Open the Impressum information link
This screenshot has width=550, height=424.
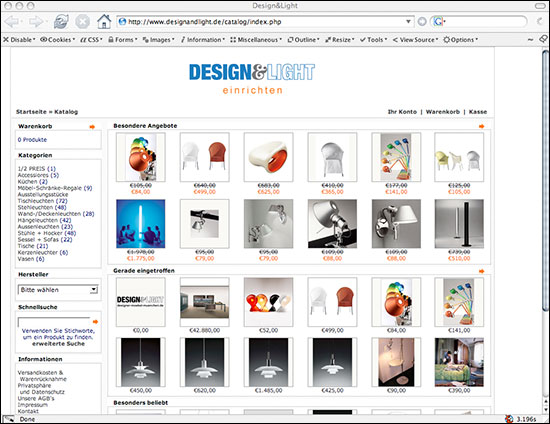(33, 405)
